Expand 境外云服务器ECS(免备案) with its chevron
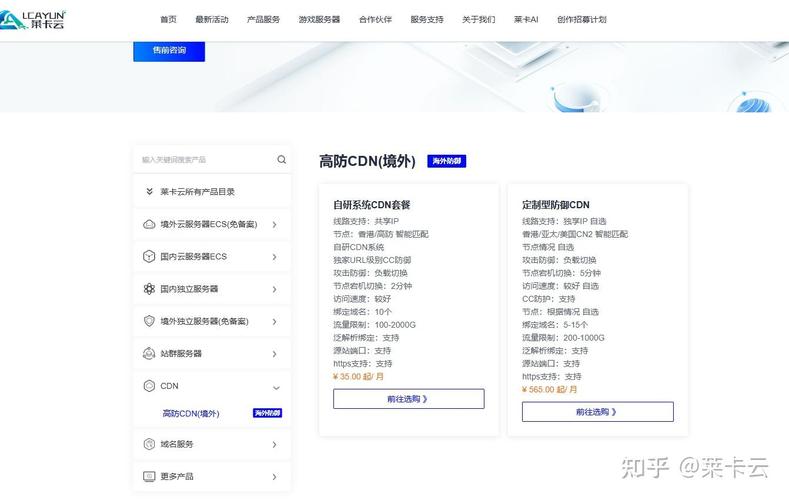 click(x=275, y=224)
